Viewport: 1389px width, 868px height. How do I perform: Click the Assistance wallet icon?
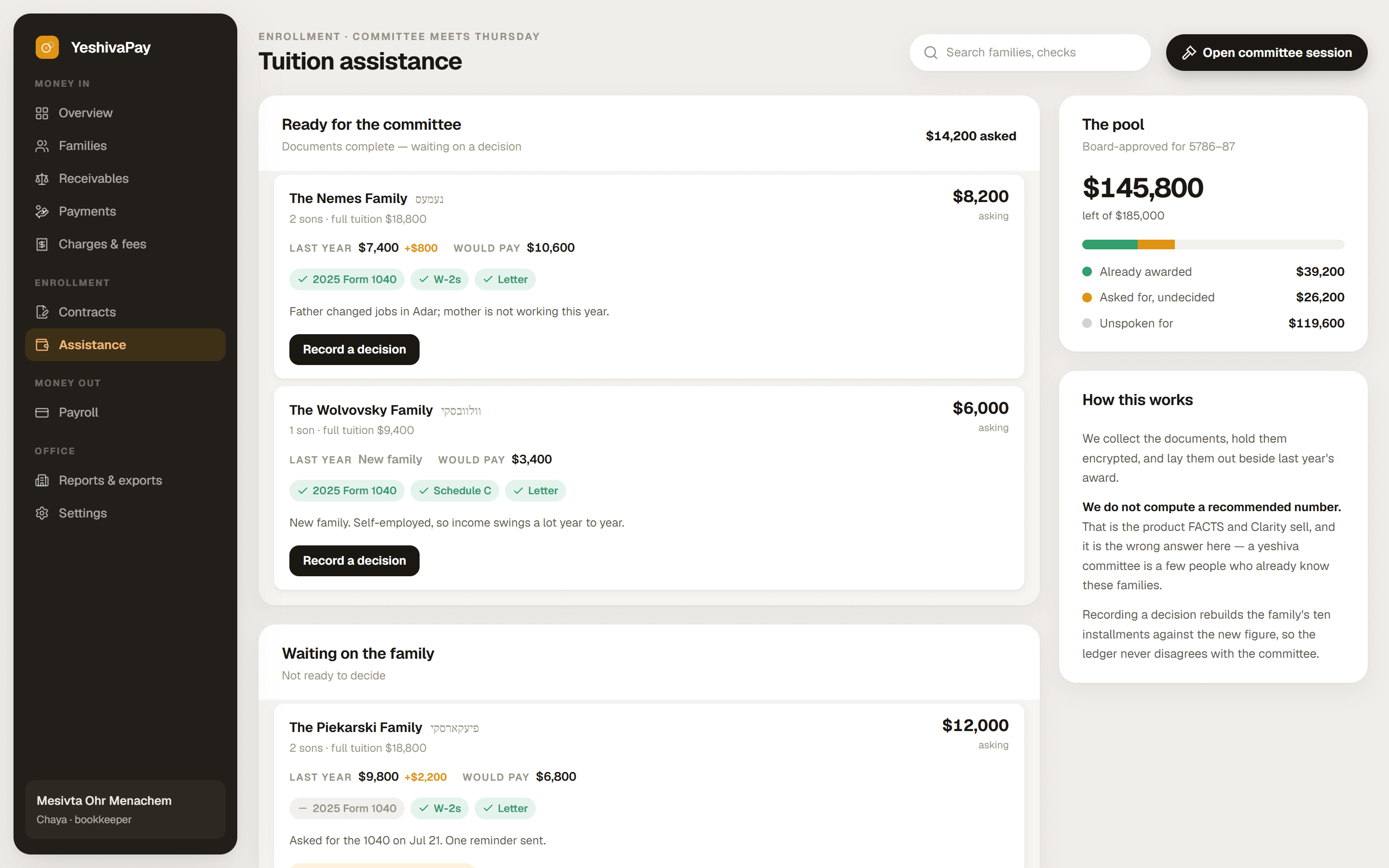[x=42, y=344]
